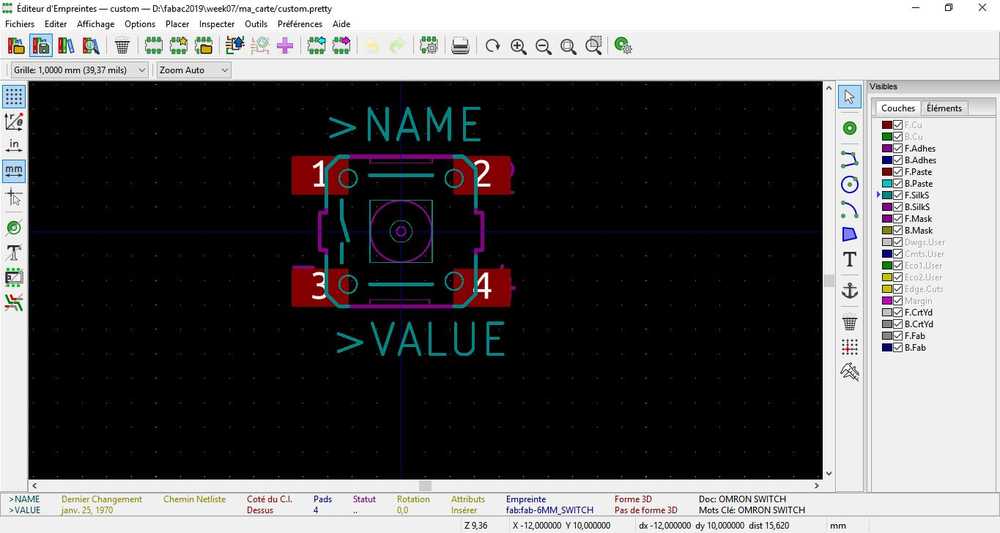Screen dimensions: 1000x533
Task: Toggle F.CrtYd layer visibility checkbox
Action: (898, 312)
